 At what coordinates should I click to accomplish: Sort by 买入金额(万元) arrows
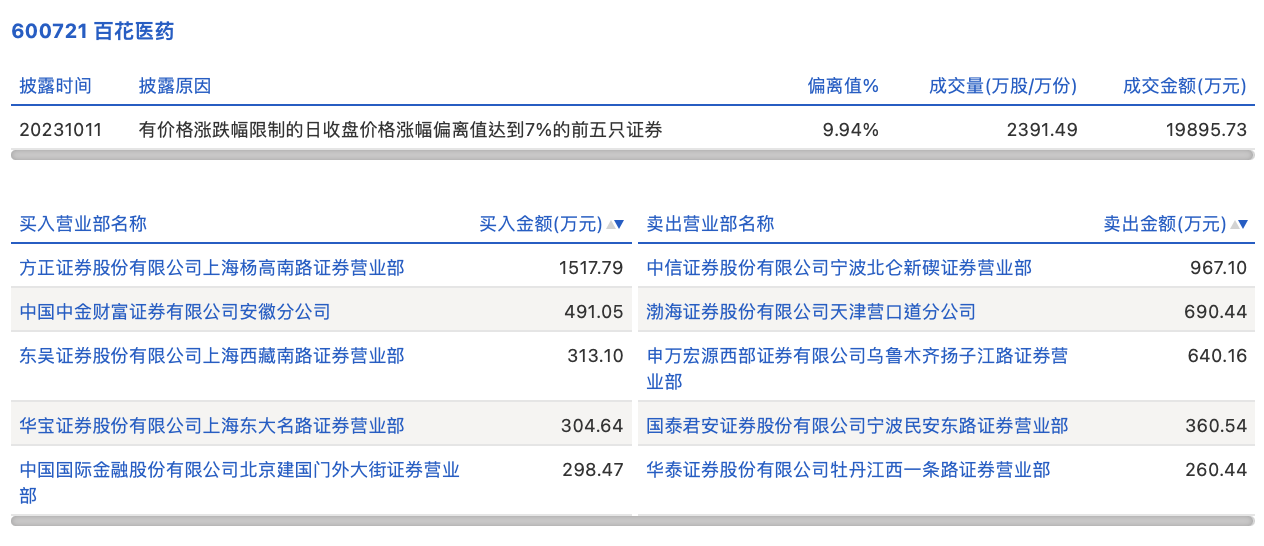point(615,224)
